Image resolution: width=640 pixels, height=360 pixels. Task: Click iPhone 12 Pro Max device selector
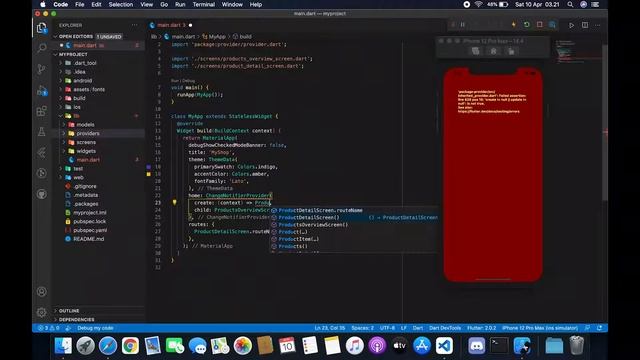(x=540, y=328)
